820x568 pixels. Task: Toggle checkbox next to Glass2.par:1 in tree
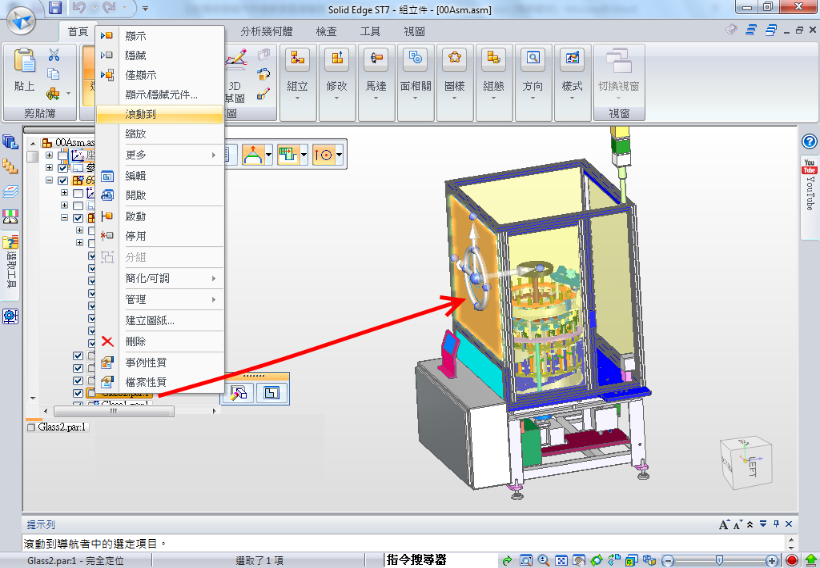[x=78, y=394]
